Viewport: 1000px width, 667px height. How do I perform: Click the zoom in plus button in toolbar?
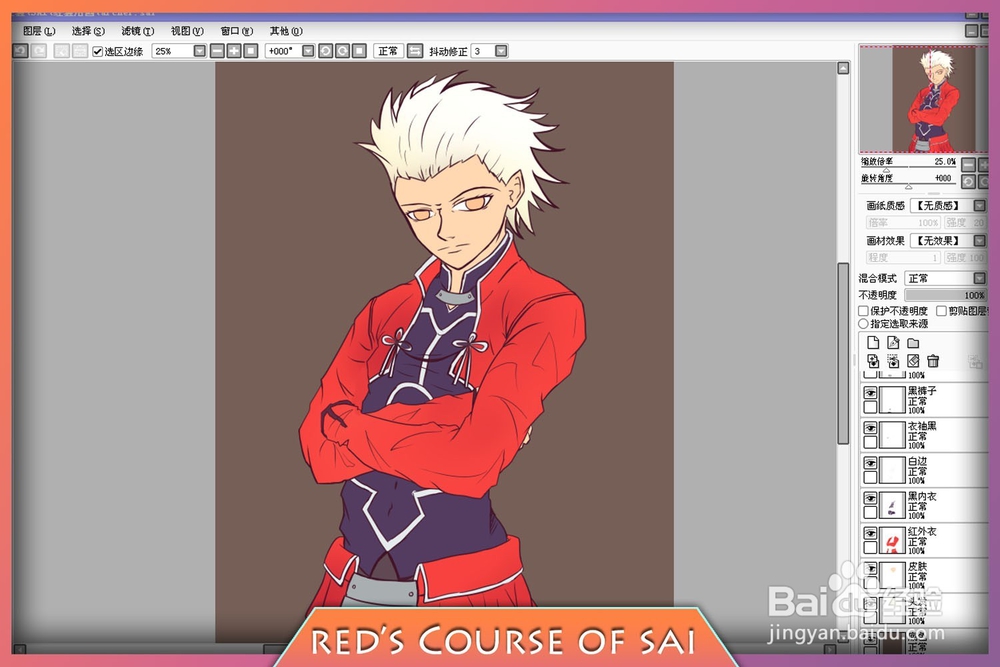pyautogui.click(x=234, y=51)
